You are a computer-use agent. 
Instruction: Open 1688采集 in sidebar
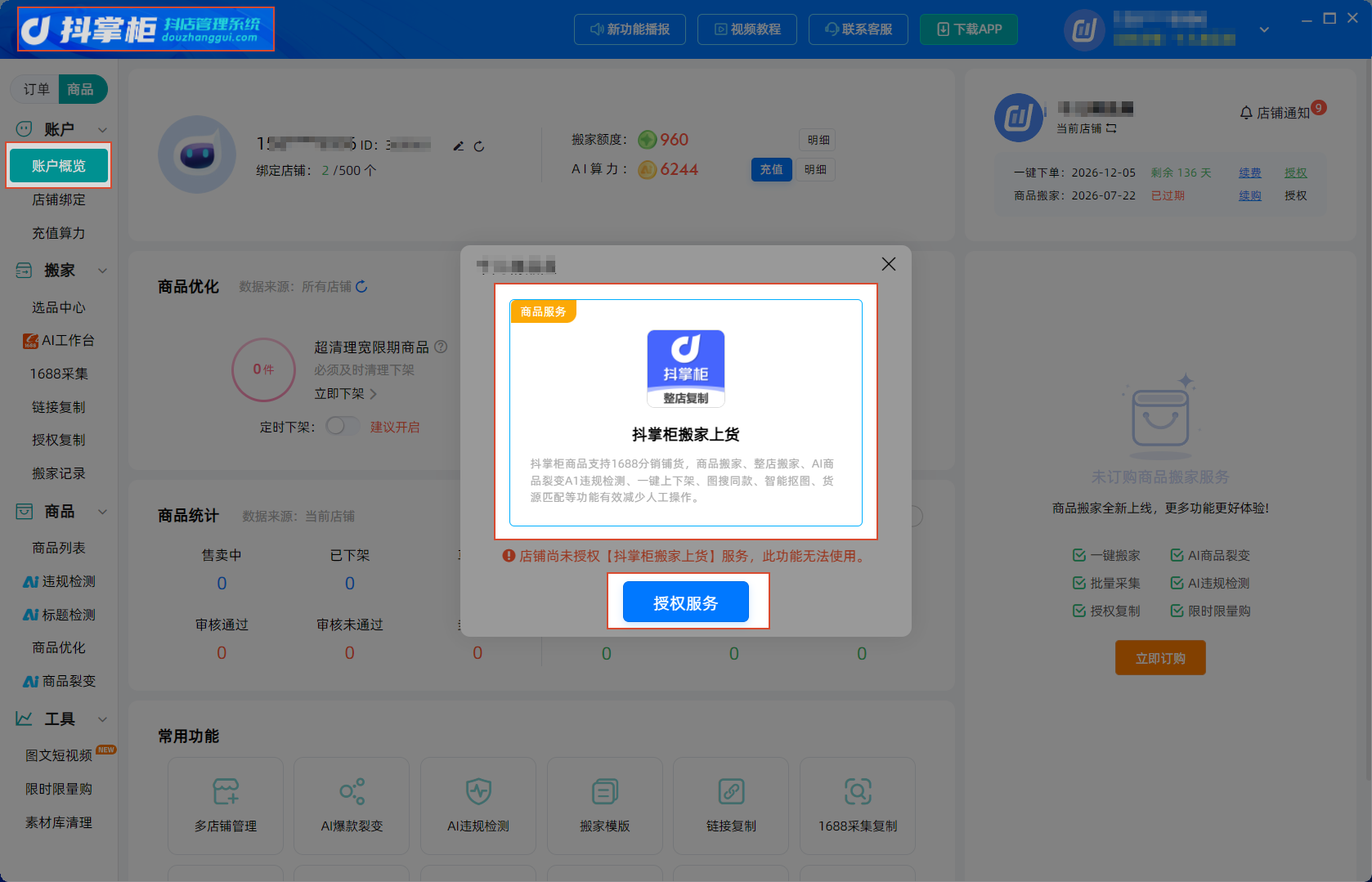click(59, 374)
